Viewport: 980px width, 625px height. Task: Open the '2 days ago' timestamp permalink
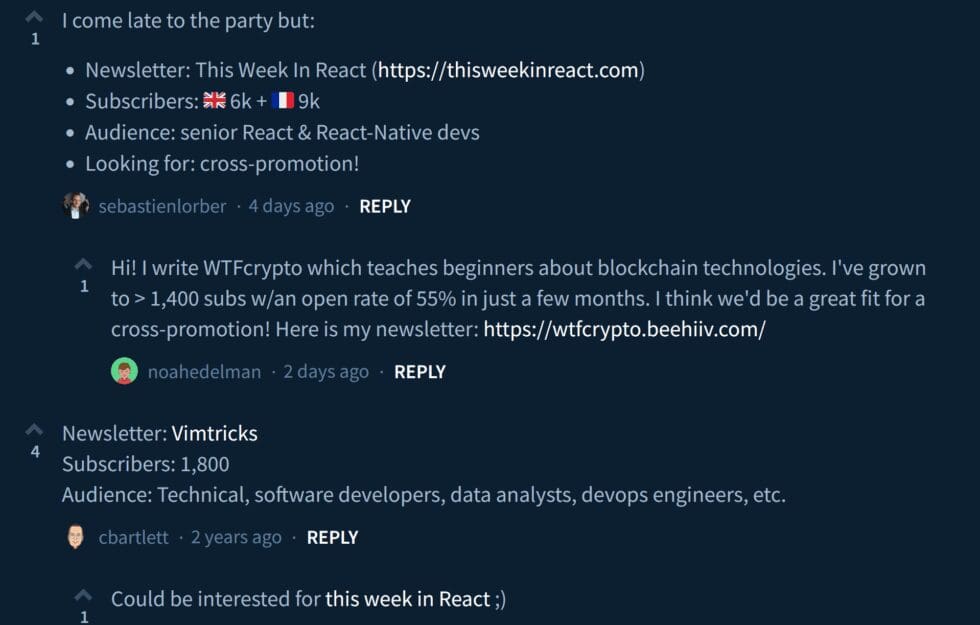pyautogui.click(x=326, y=372)
